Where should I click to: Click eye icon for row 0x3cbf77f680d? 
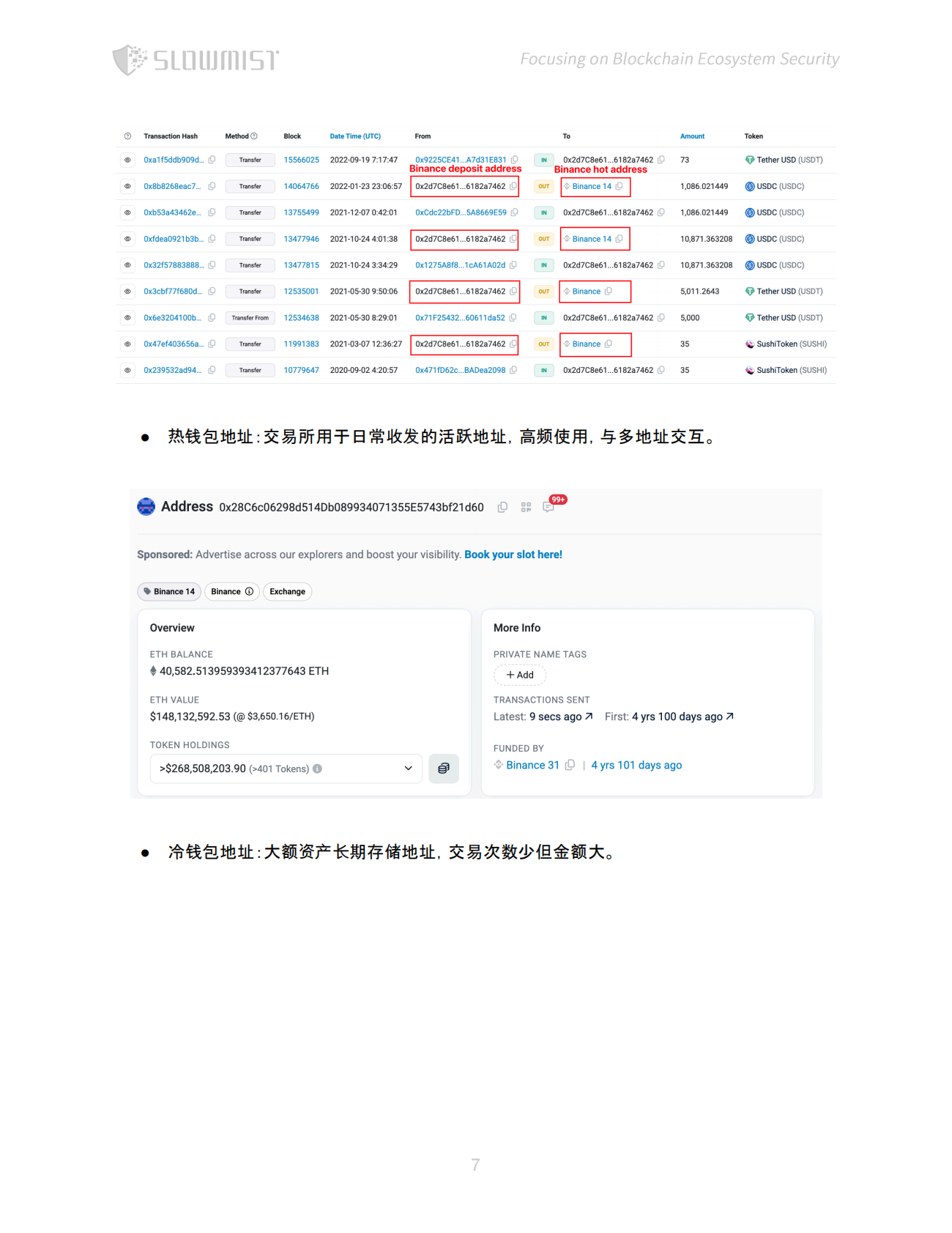click(127, 292)
